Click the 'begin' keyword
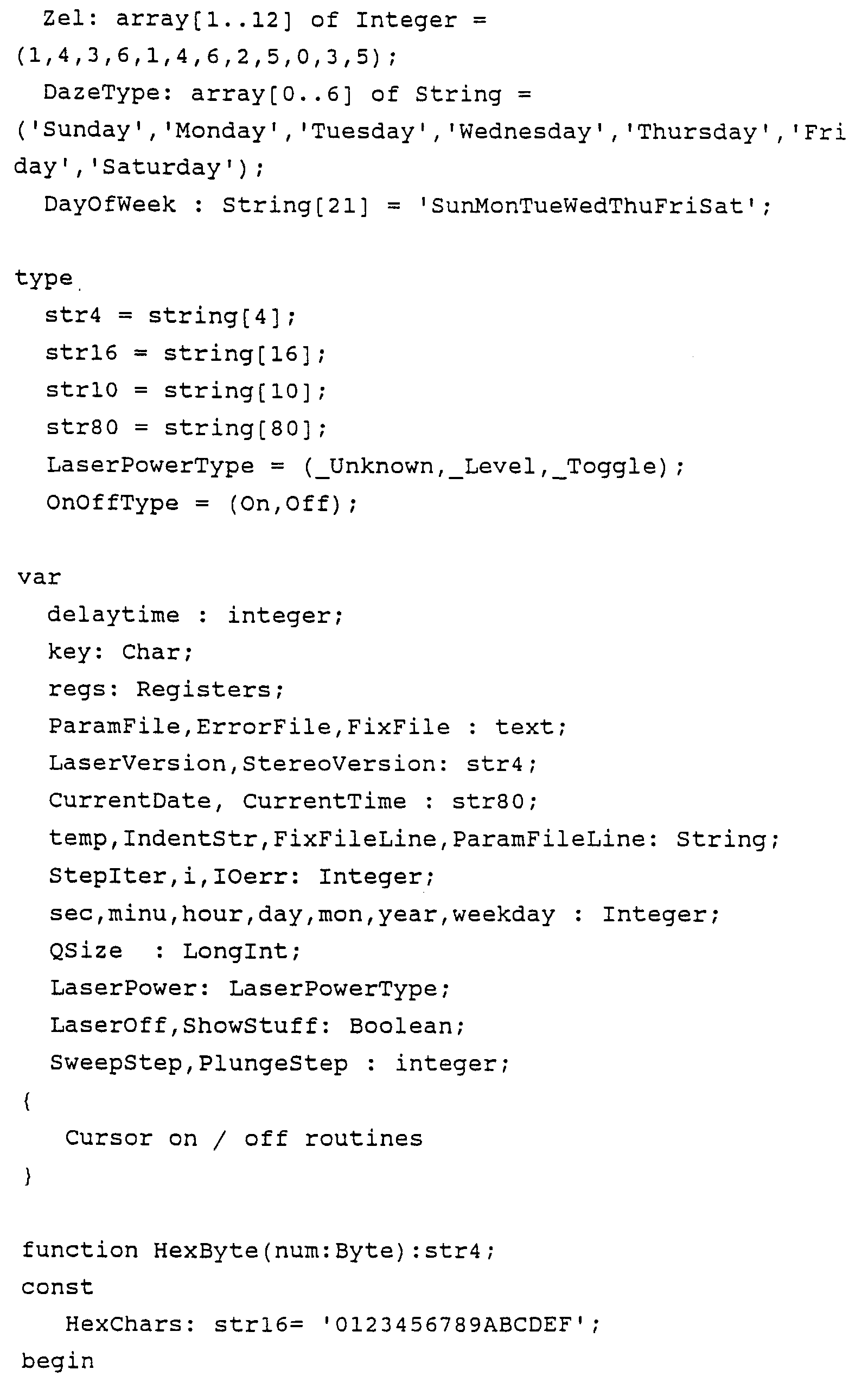Image resolution: width=868 pixels, height=1389 pixels. pyautogui.click(x=58, y=1362)
